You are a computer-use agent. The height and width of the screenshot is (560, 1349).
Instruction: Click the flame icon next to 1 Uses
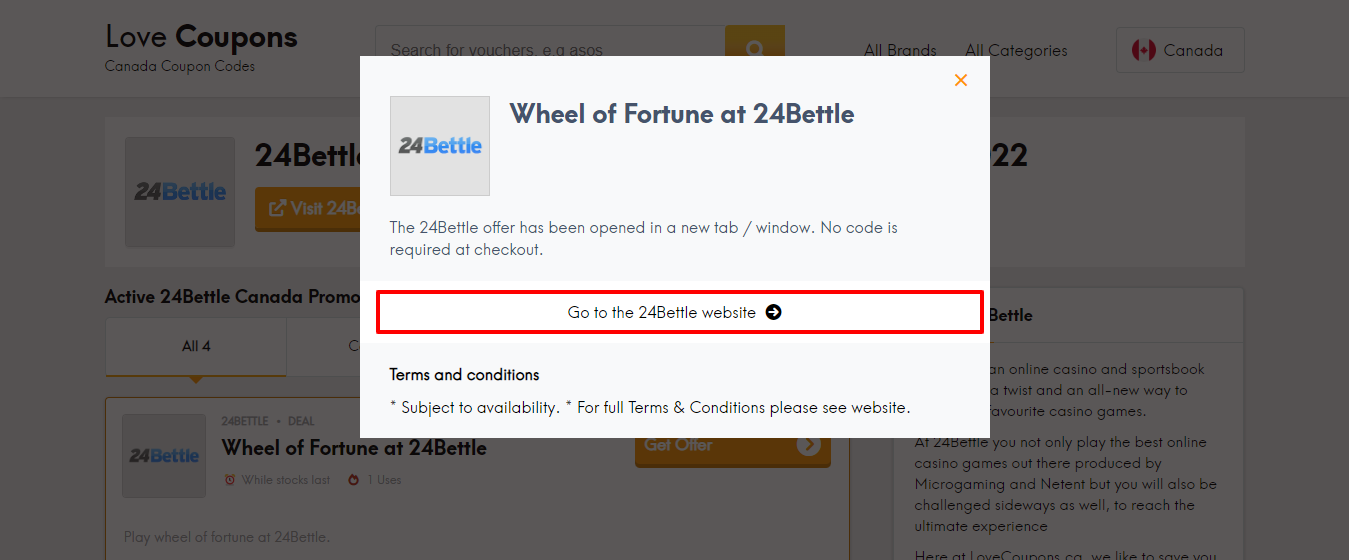353,480
